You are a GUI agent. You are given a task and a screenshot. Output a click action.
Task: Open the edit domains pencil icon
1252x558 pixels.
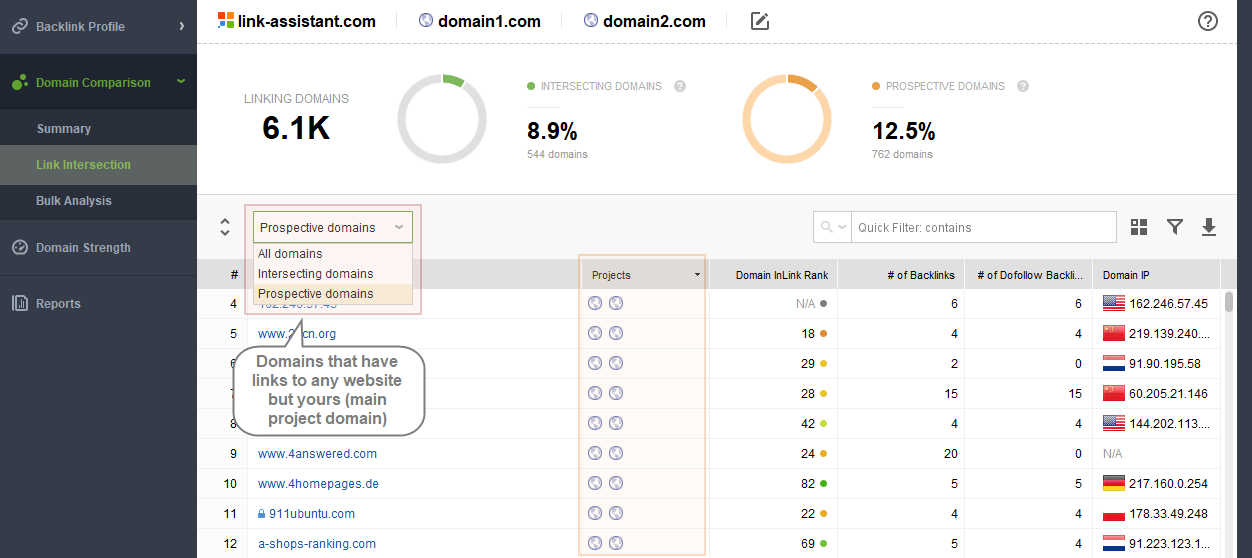tap(760, 21)
